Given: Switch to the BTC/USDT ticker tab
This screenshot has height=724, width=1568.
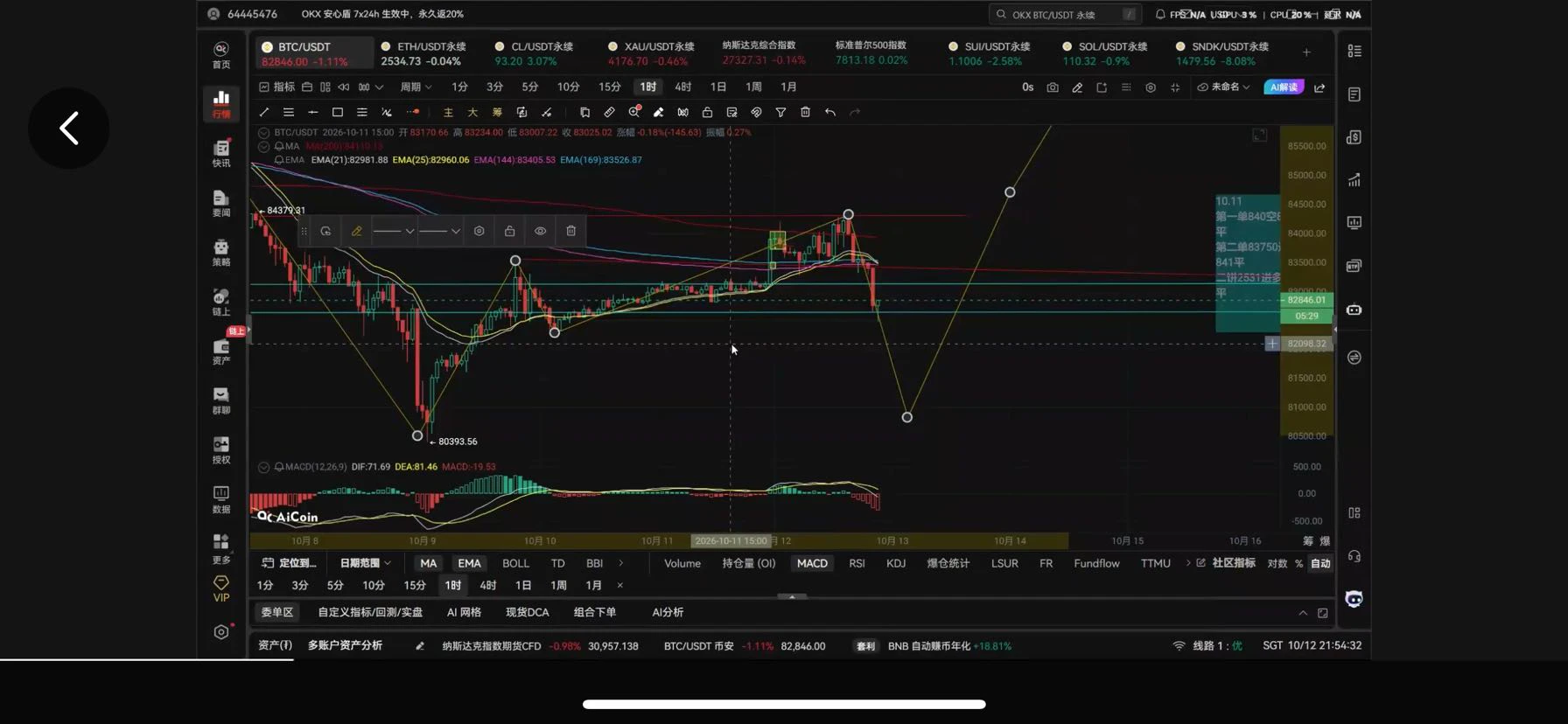Looking at the screenshot, I should coord(313,53).
